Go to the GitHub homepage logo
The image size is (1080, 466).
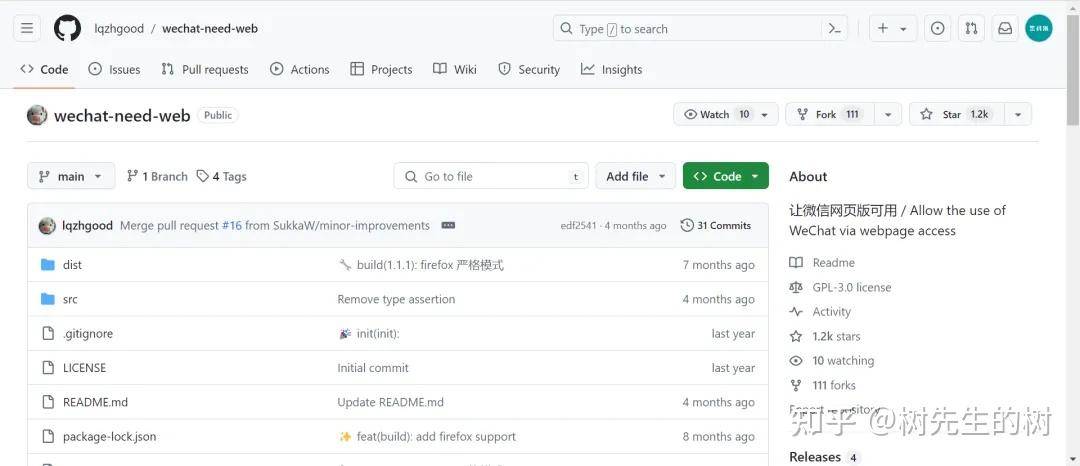pyautogui.click(x=68, y=28)
